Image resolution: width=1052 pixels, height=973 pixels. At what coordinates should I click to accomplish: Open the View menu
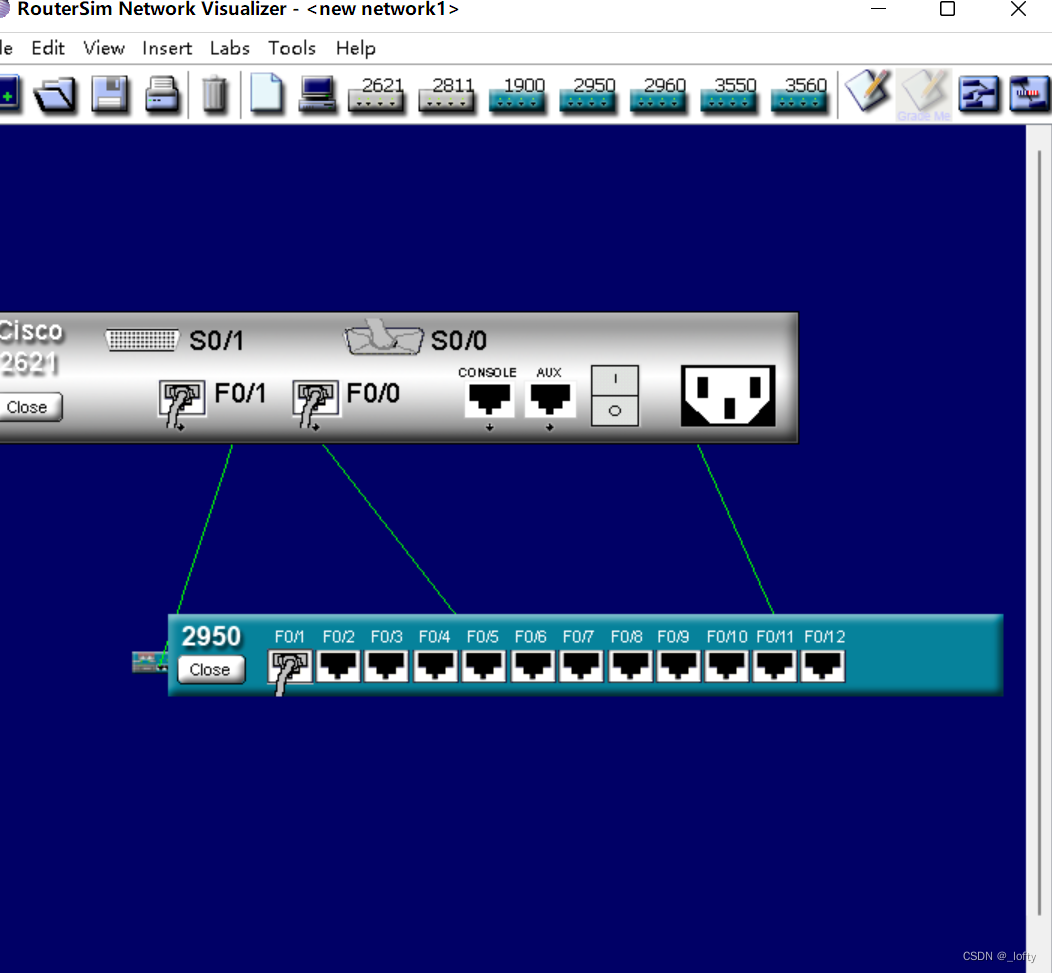104,48
